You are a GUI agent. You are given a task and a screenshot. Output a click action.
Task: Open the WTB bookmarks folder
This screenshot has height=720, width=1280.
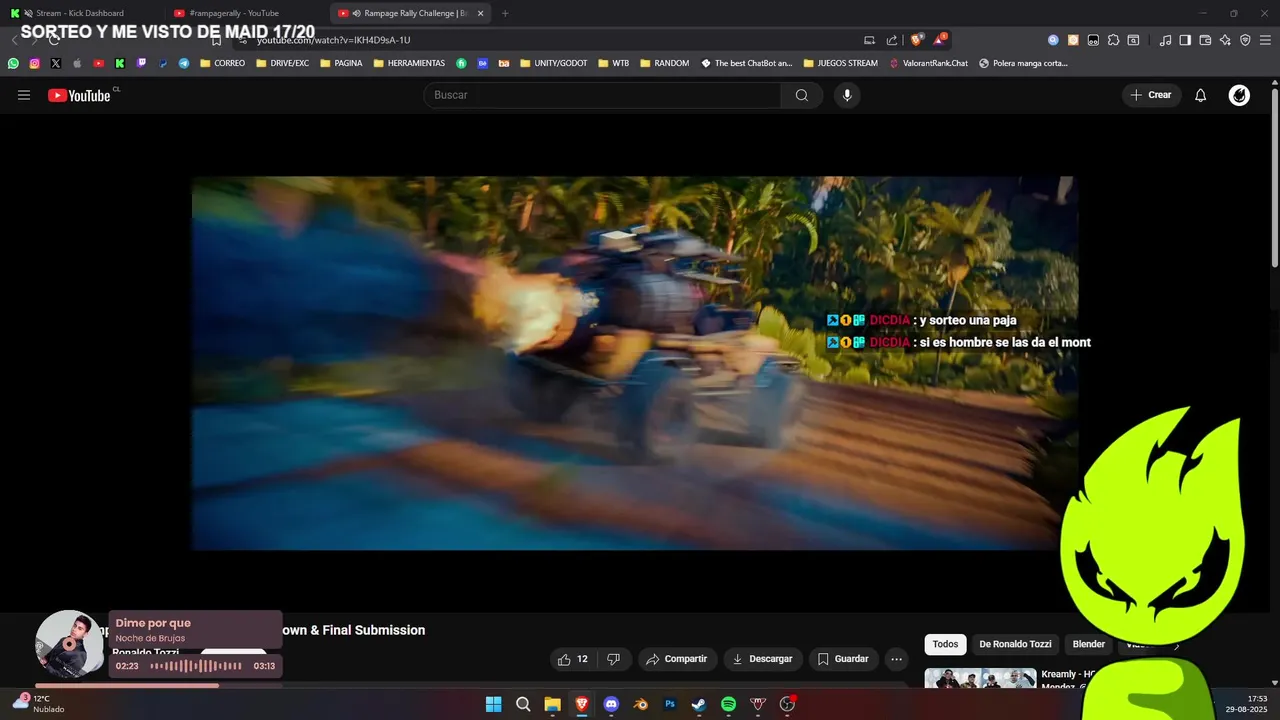tap(613, 63)
